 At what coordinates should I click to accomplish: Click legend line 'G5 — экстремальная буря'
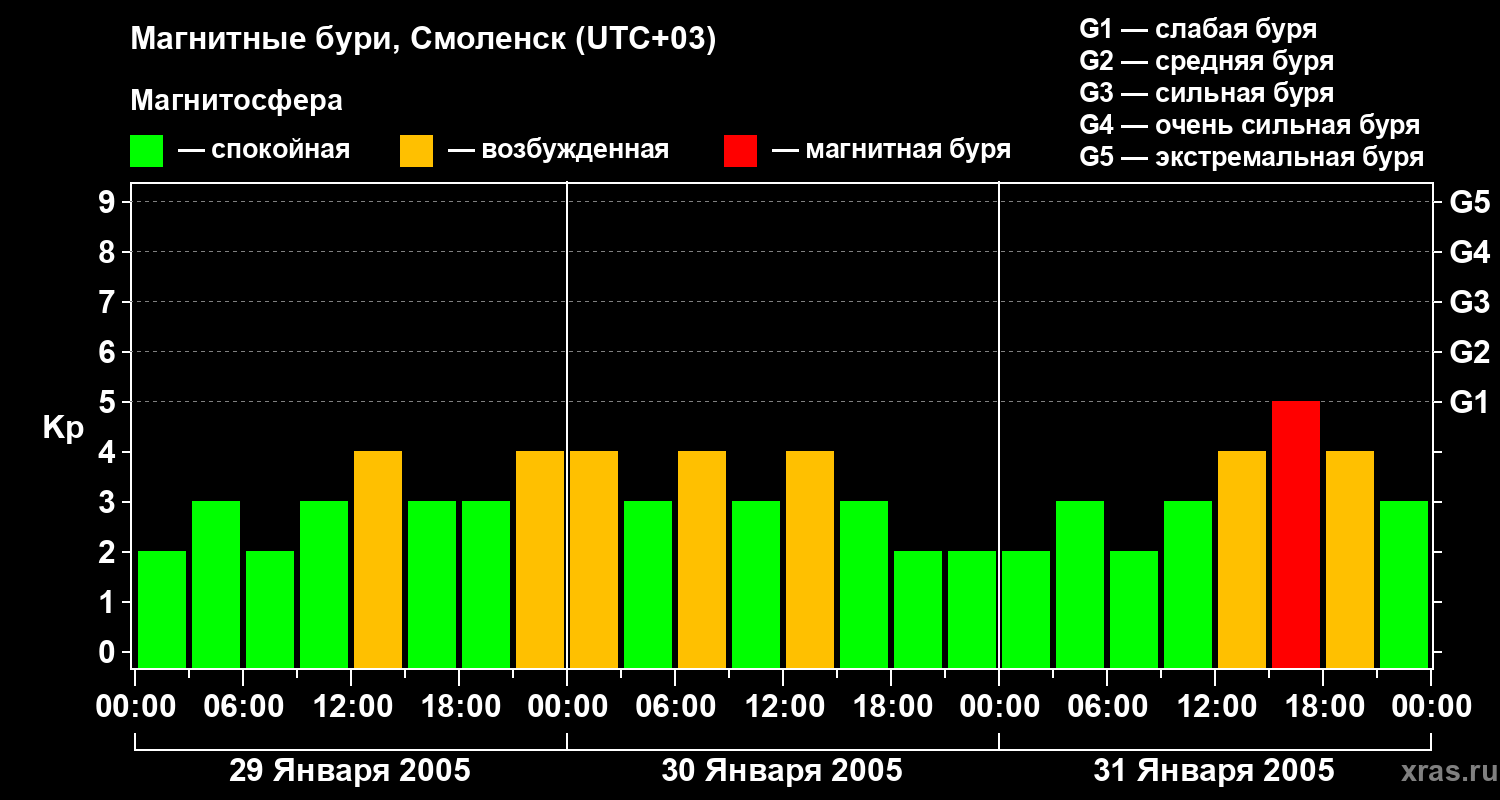point(1251,157)
